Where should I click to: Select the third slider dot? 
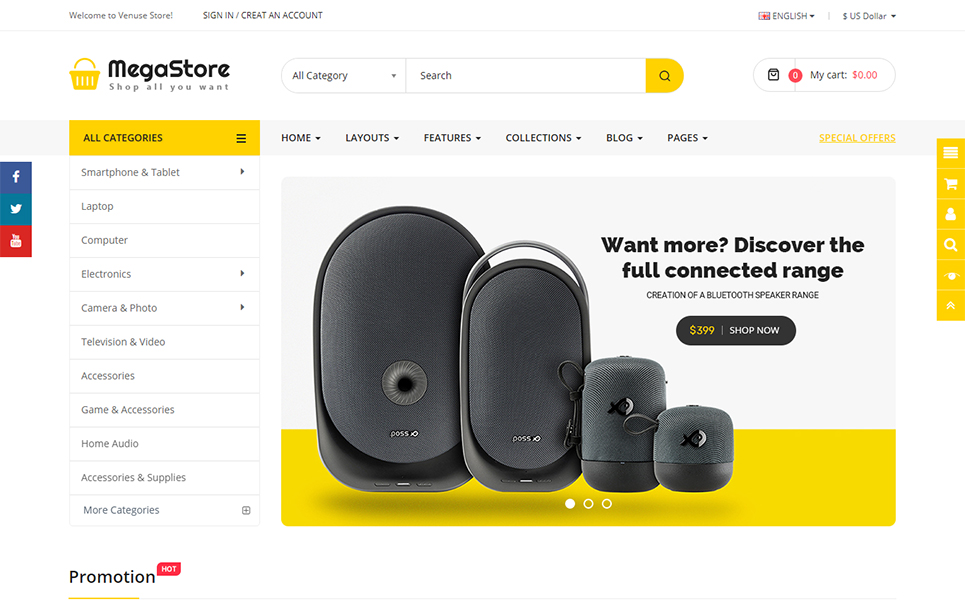[x=607, y=503]
